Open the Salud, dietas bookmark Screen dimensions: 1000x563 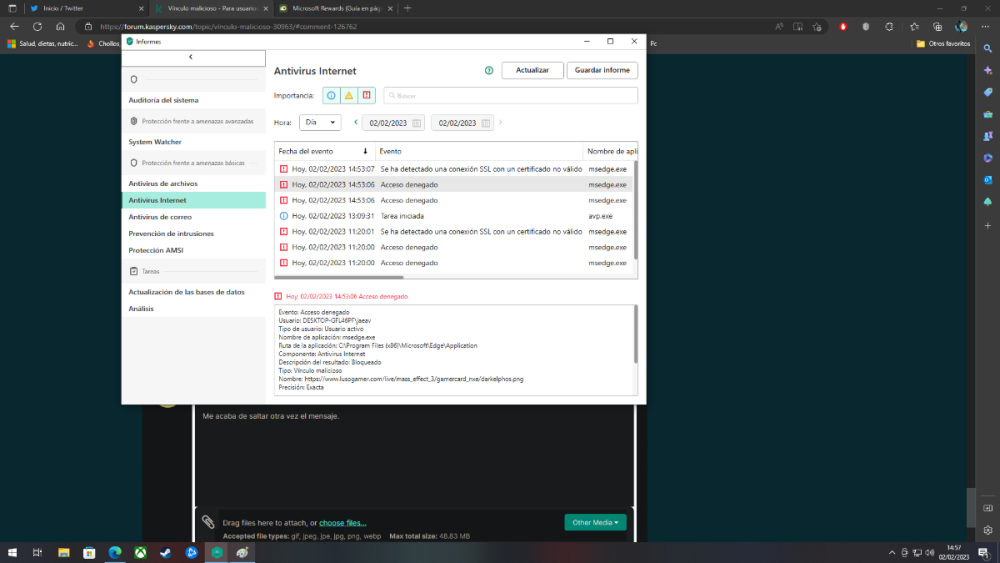[43, 44]
